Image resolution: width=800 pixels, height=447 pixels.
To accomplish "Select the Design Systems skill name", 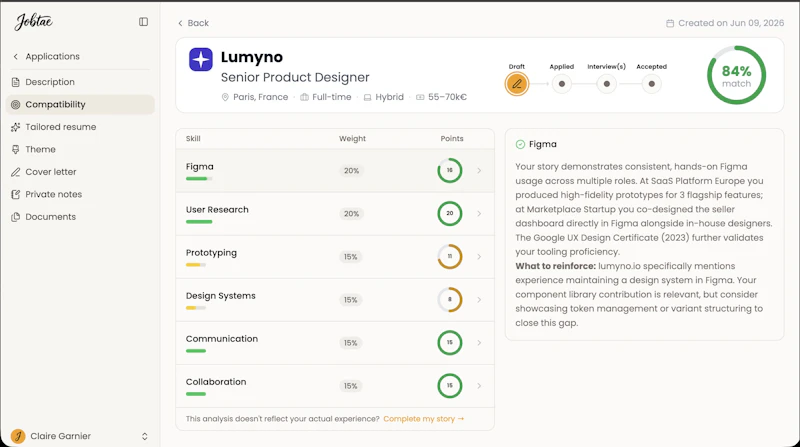I will [220, 295].
